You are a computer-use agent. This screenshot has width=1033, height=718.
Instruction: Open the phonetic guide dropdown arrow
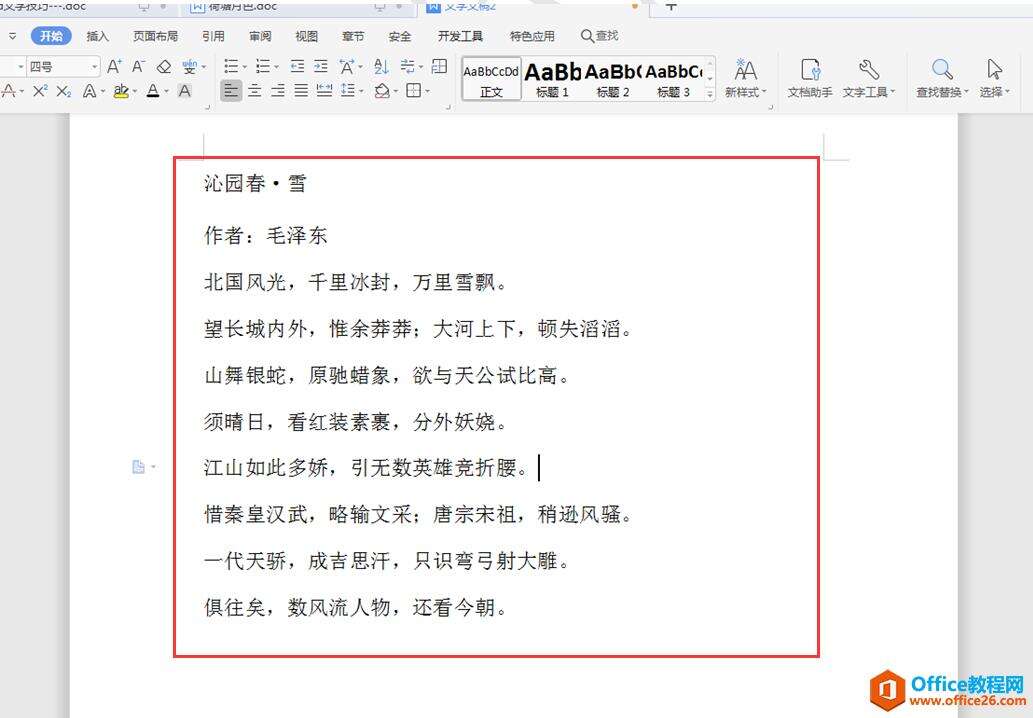tap(204, 67)
